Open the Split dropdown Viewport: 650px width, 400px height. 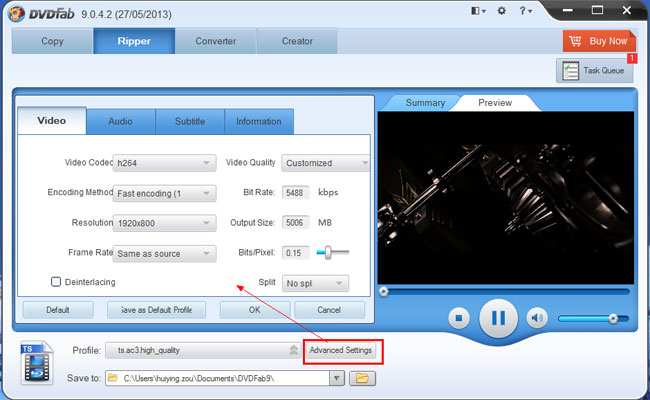pyautogui.click(x=315, y=284)
